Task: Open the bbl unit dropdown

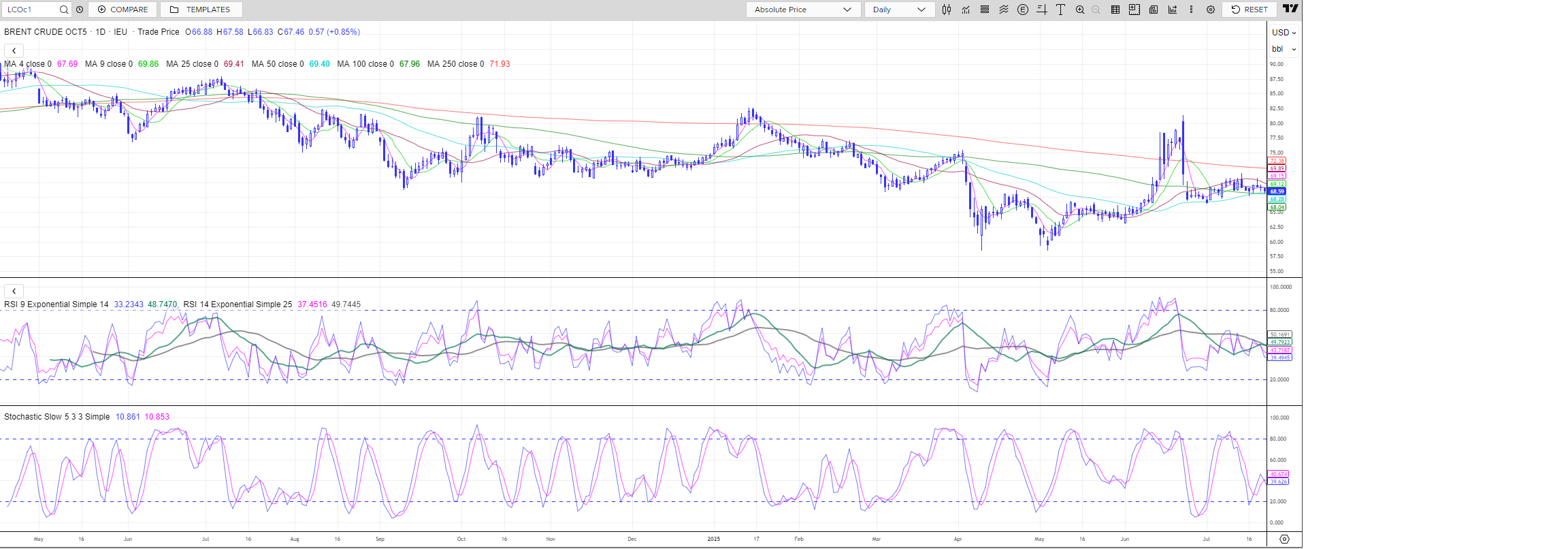Action: click(x=1284, y=49)
